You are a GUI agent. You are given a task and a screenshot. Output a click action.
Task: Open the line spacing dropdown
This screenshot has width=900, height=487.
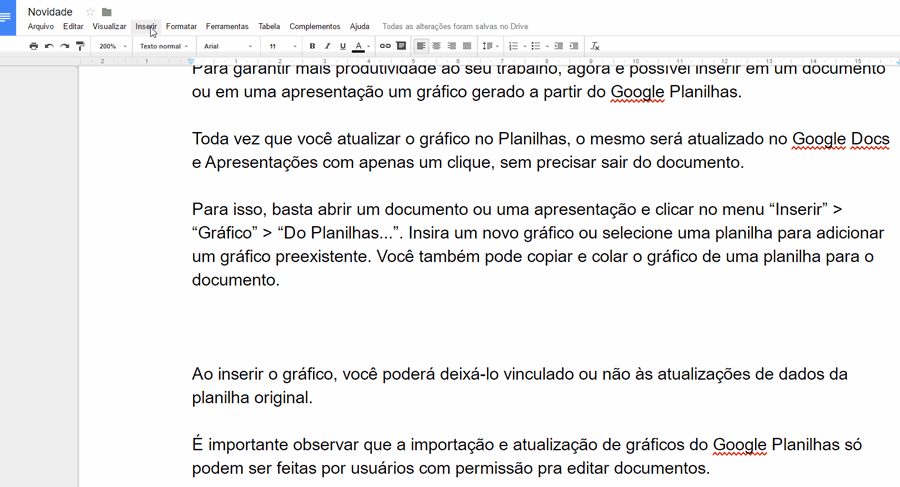(x=490, y=46)
